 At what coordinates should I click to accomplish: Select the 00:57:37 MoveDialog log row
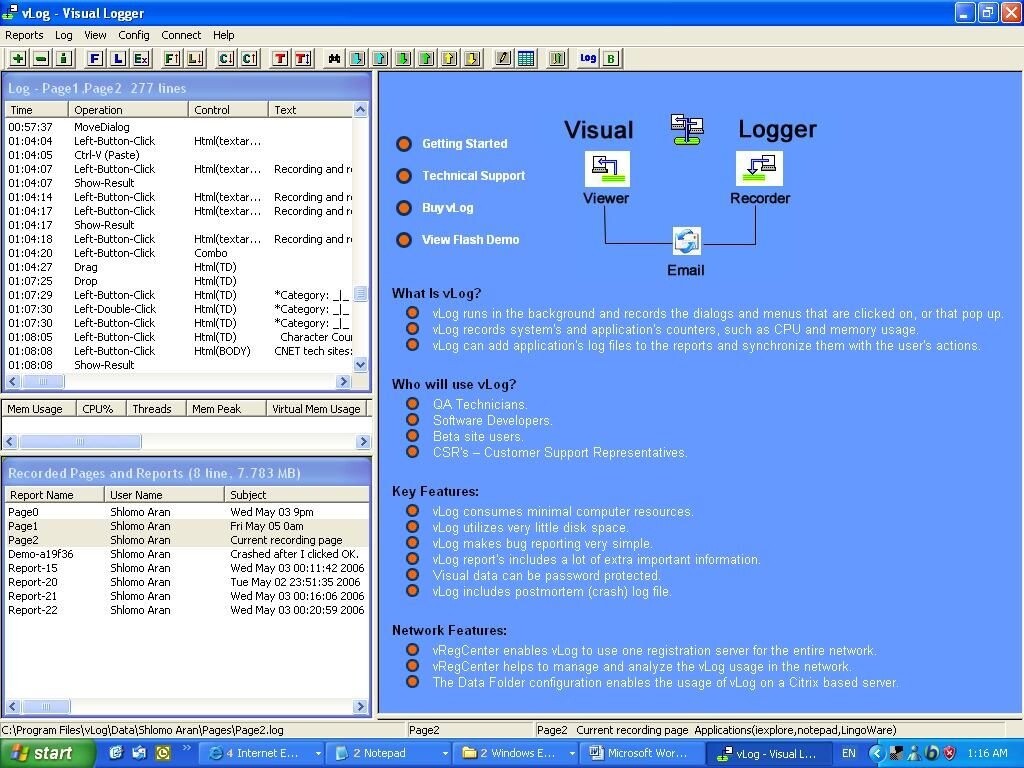(x=180, y=127)
